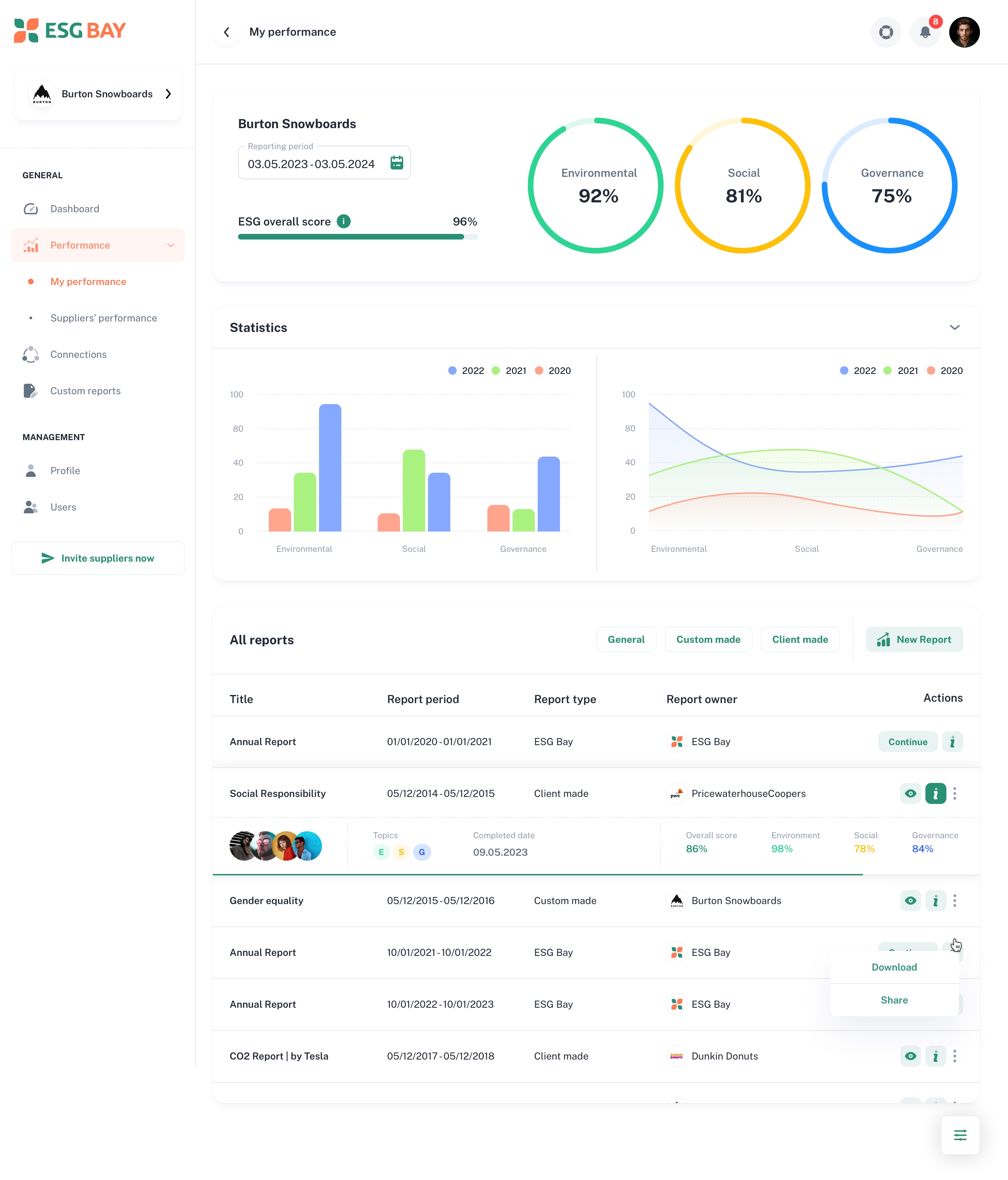Open Suppliers' performance in the sidebar

coord(104,318)
